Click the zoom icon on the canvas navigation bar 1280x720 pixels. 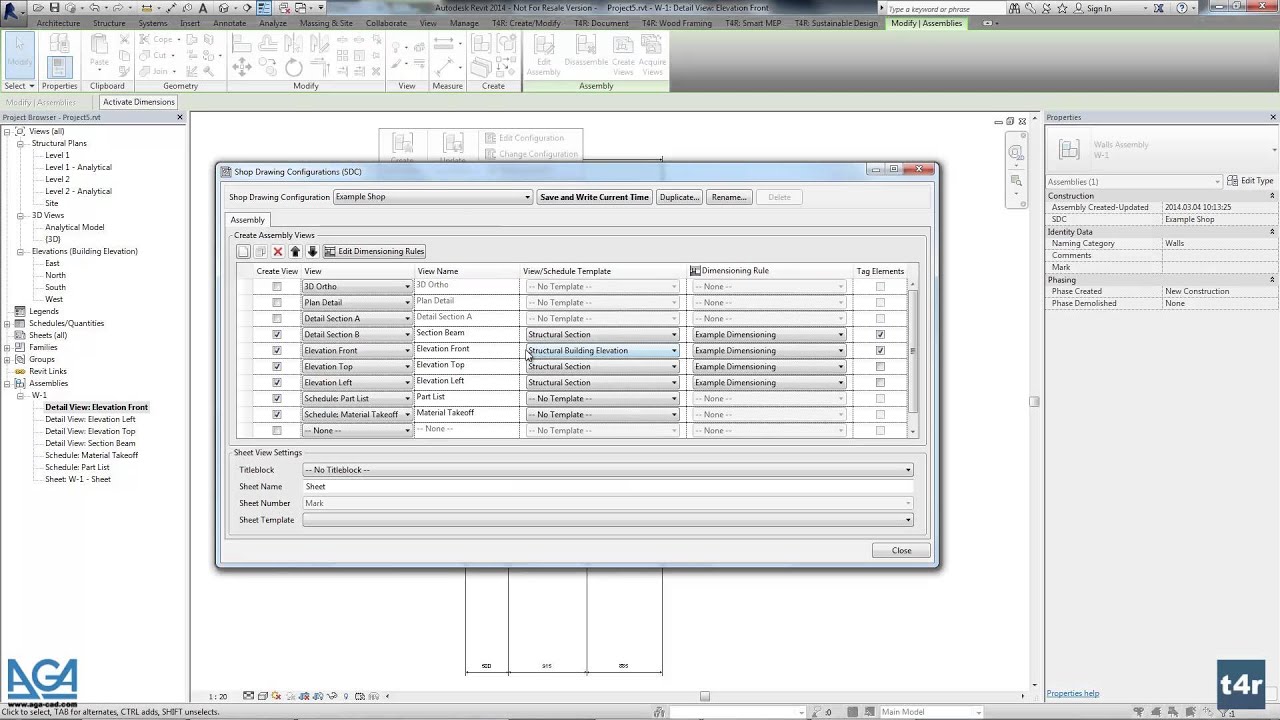click(1016, 181)
